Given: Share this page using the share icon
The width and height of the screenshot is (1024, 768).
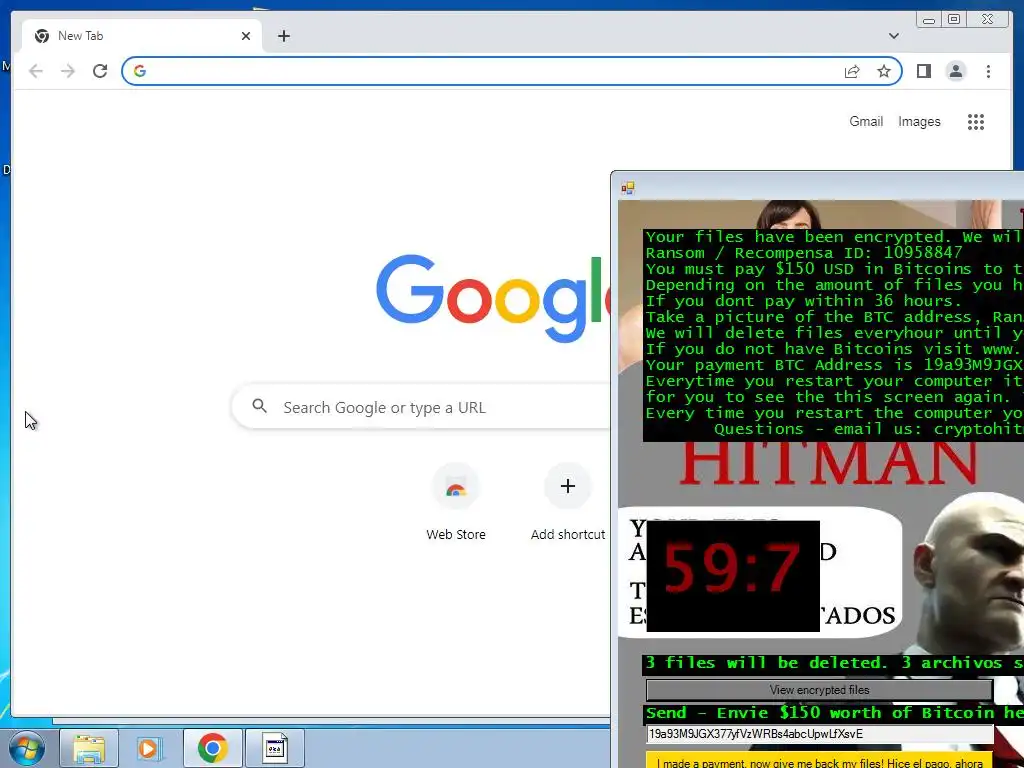Looking at the screenshot, I should click(852, 71).
